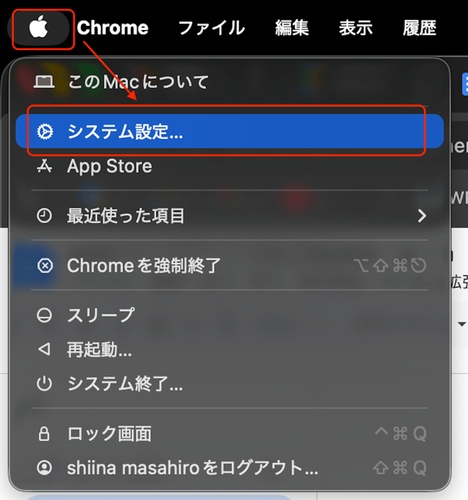This screenshot has height=500, width=468.
Task: Click the user icon beside ログアウト
Action: pos(44,468)
